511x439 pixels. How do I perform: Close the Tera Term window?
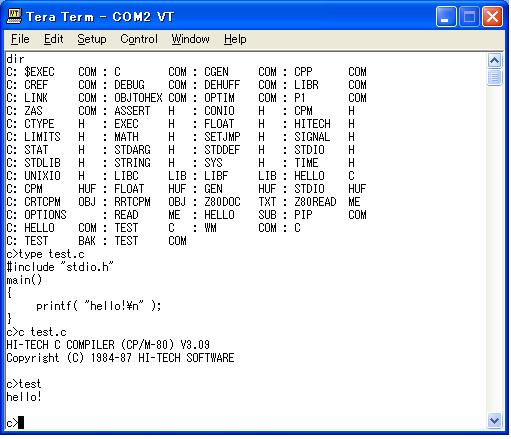click(492, 16)
